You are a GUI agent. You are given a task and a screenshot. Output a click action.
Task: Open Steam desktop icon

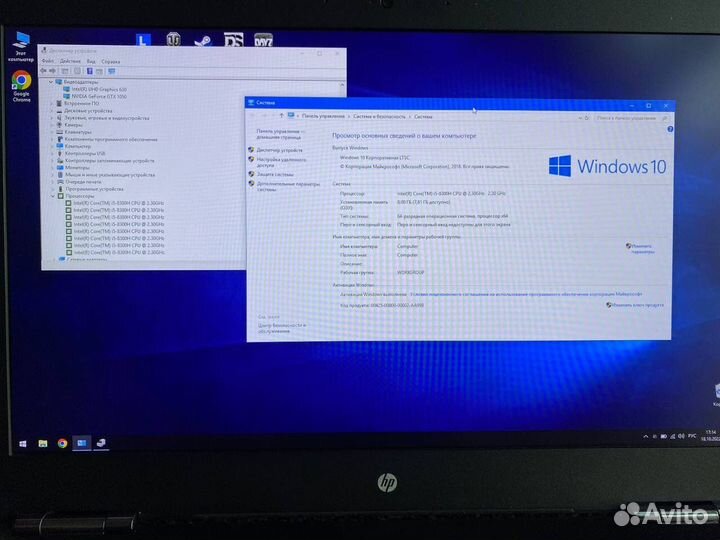click(x=202, y=40)
